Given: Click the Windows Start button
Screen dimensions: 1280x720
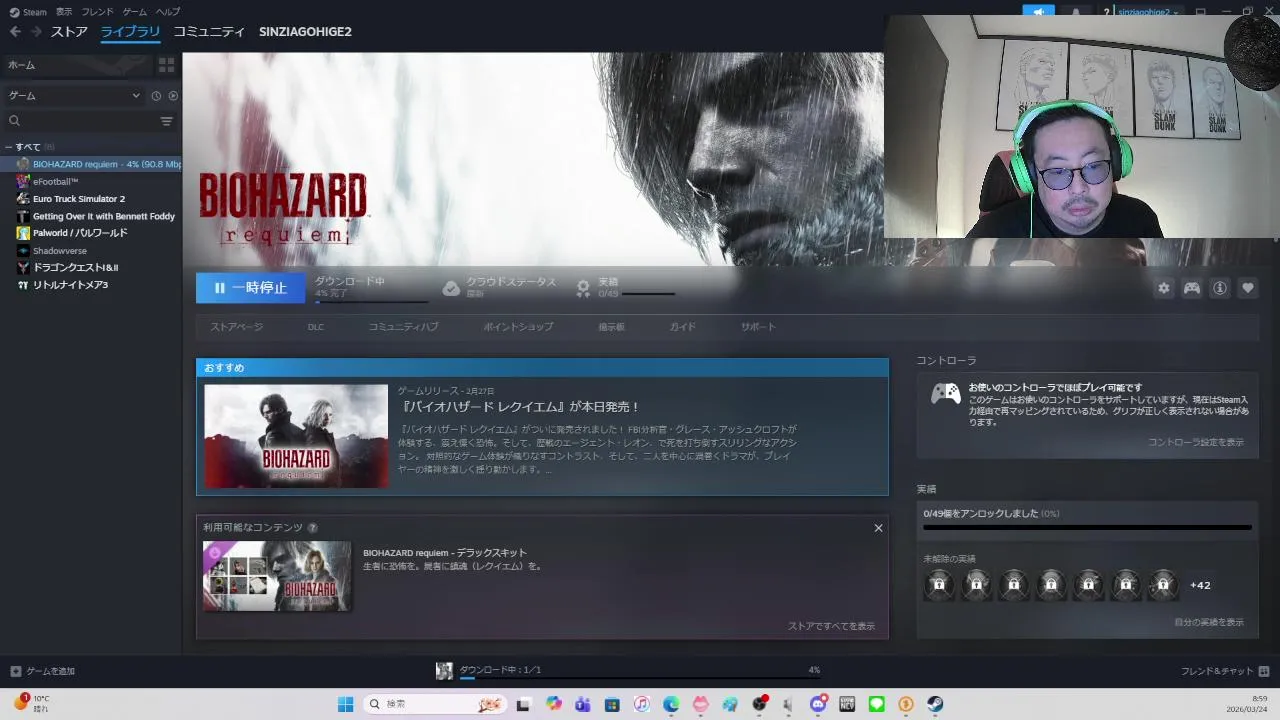Looking at the screenshot, I should coord(345,704).
